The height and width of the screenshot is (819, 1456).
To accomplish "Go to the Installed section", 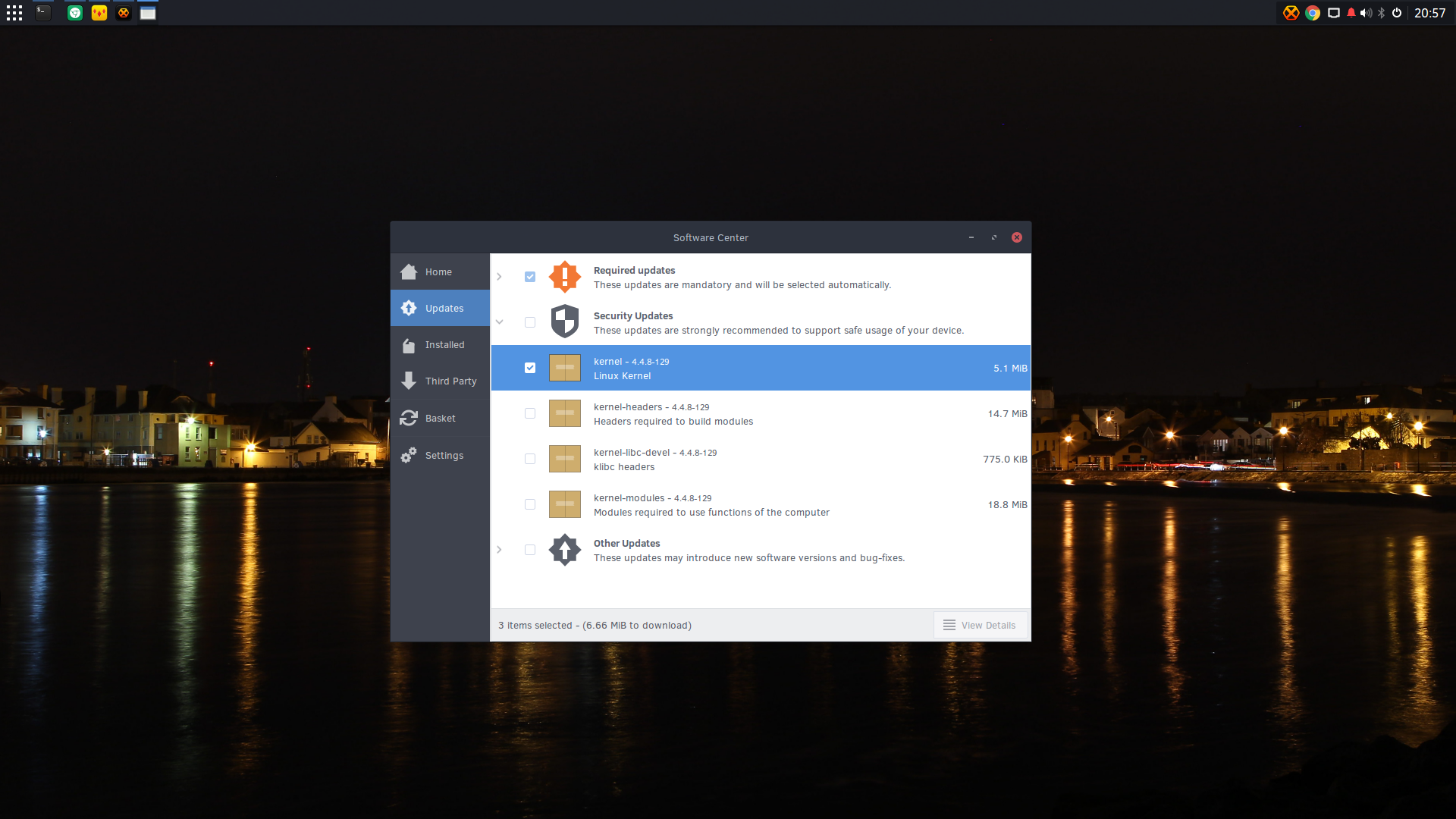I will [440, 345].
